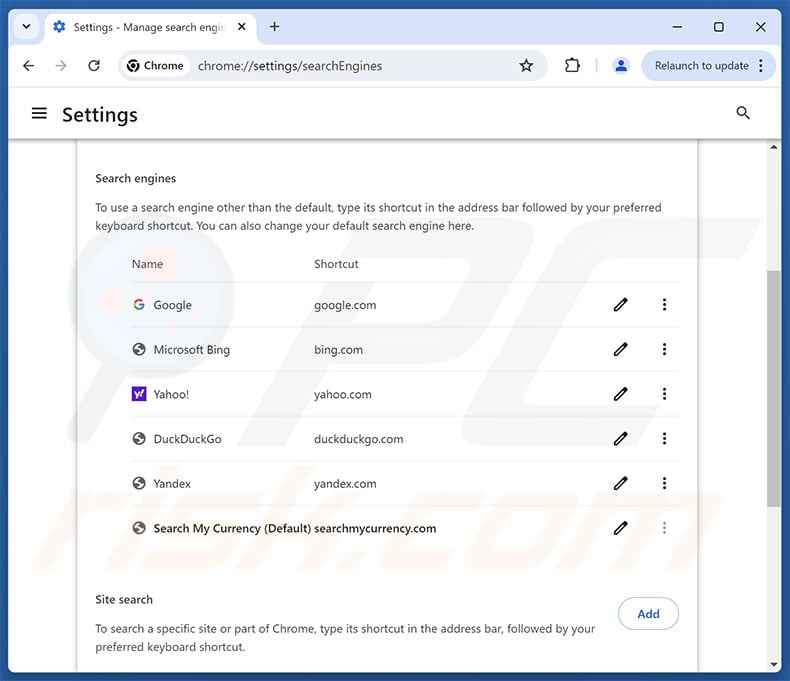Click the Search My Currency (Default) name
Viewport: 790px width, 681px height.
[x=232, y=528]
